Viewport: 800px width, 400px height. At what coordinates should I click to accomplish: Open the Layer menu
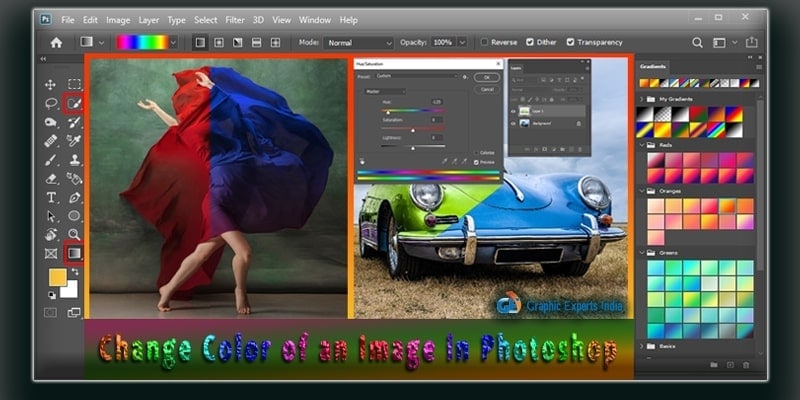149,20
